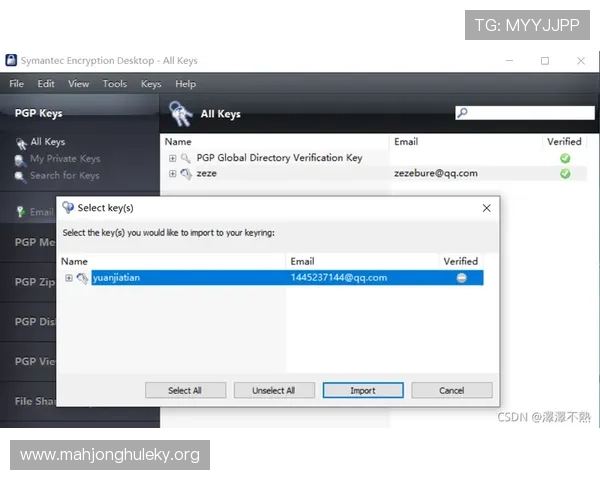Click the large All Keys header icon
Image resolution: width=600 pixels, height=480 pixels.
coord(181,113)
